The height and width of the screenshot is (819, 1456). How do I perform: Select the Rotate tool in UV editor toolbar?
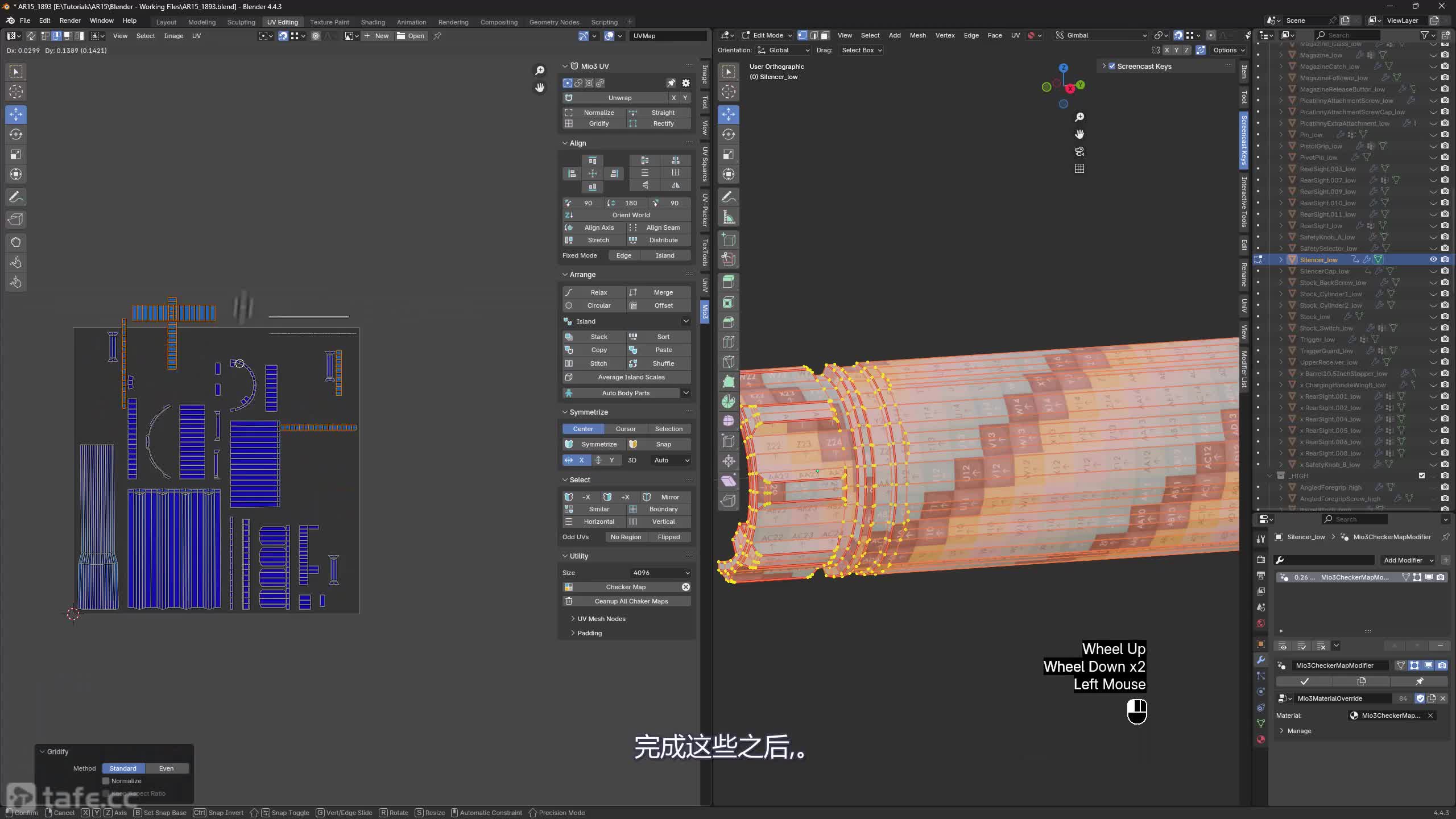coord(16,134)
